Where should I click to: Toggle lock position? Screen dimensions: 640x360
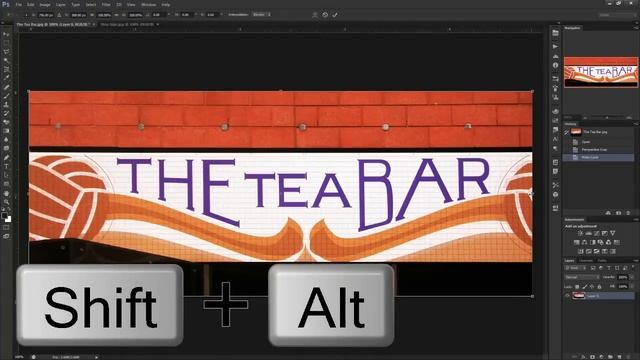pyautogui.click(x=592, y=287)
